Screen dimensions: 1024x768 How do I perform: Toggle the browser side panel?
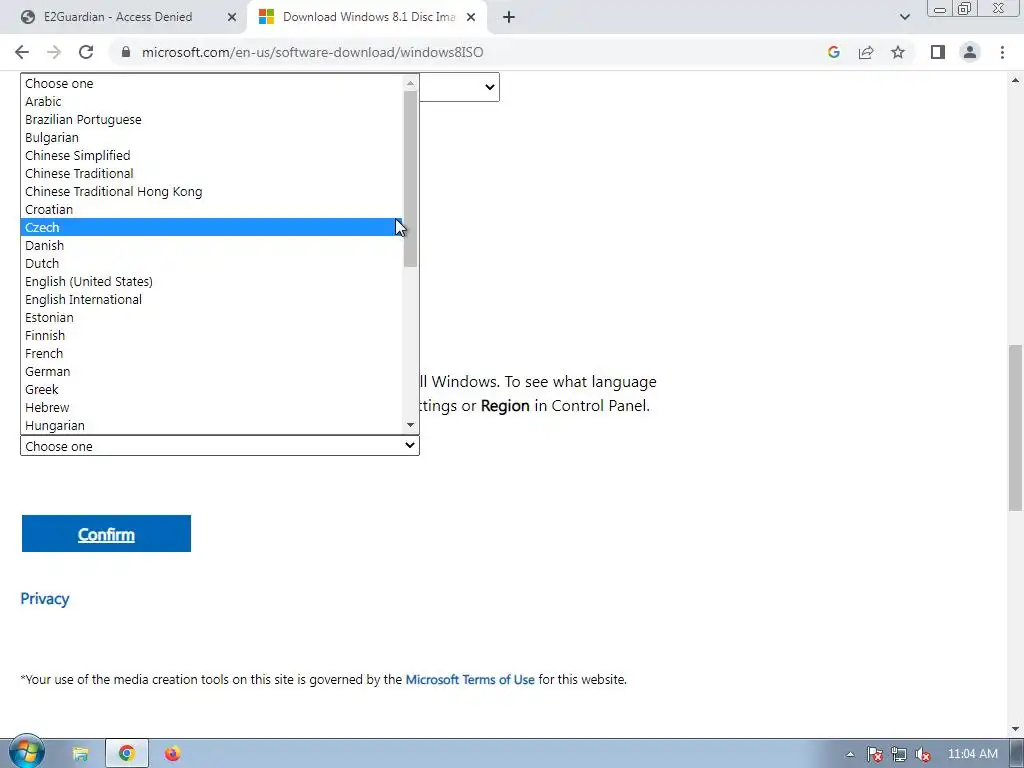click(938, 52)
